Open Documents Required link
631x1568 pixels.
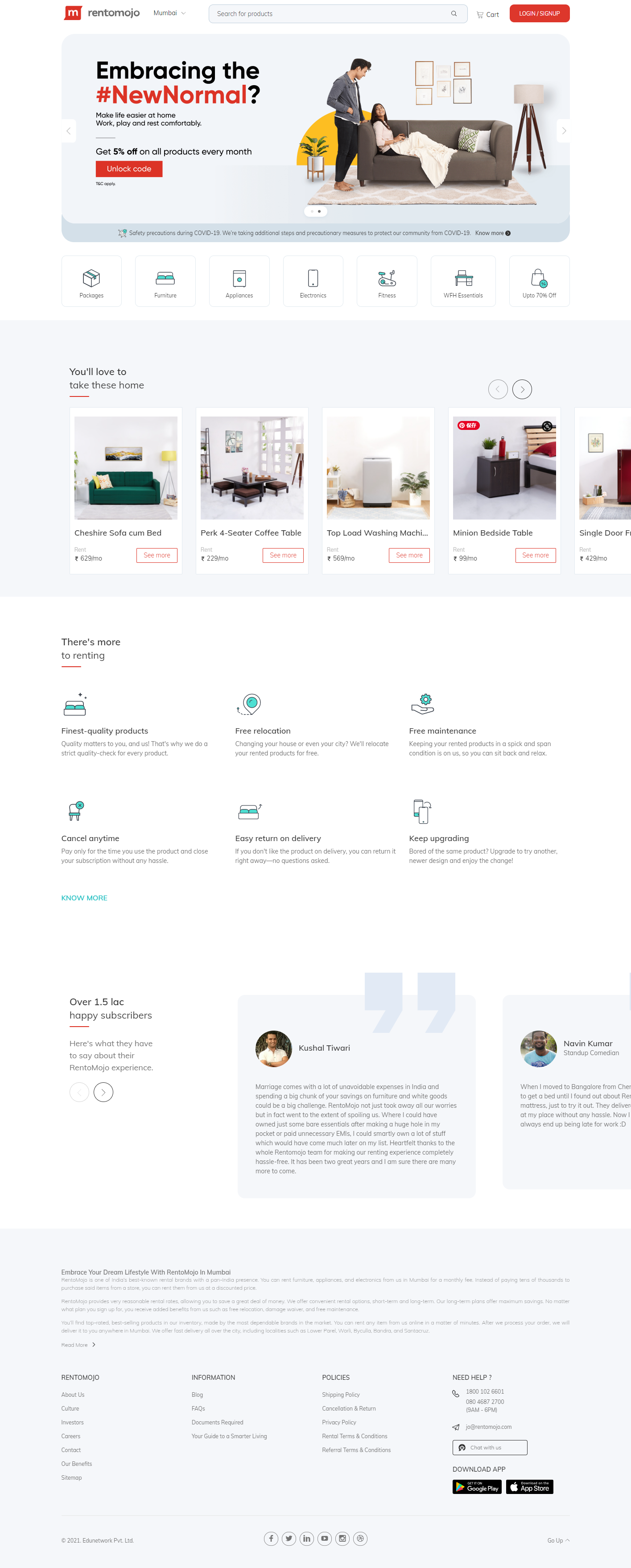217,1422
